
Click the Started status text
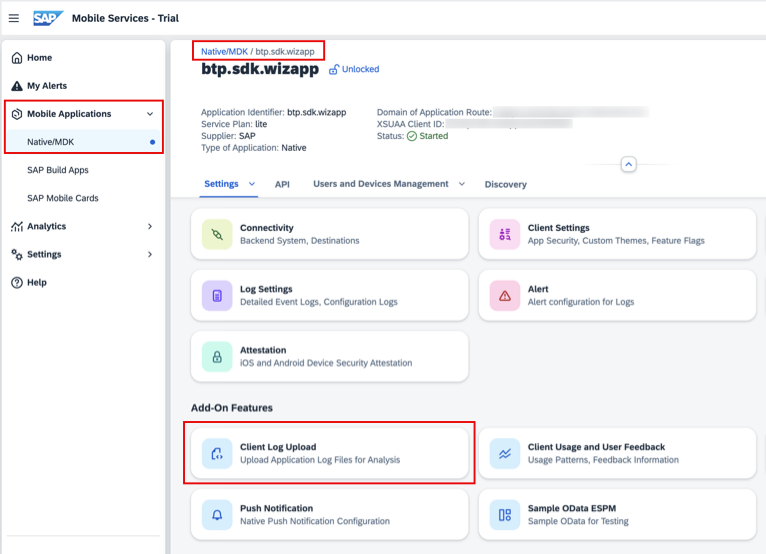[x=434, y=136]
